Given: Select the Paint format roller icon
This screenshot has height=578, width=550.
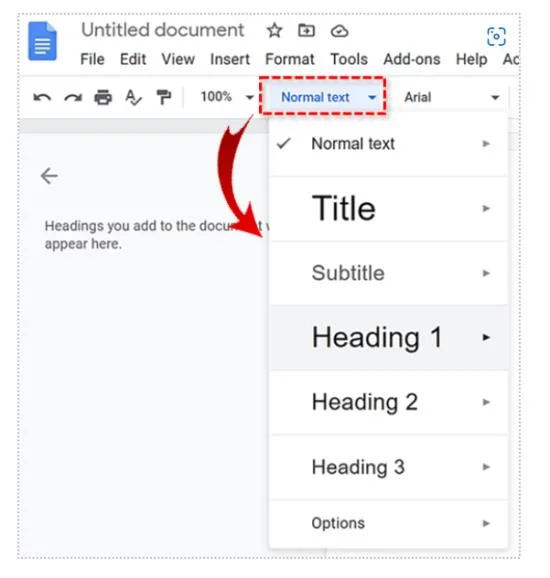Looking at the screenshot, I should (163, 97).
